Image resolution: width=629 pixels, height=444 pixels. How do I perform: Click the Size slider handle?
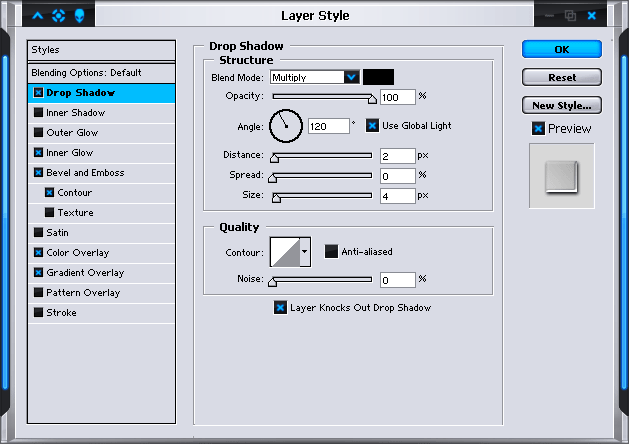[276, 197]
